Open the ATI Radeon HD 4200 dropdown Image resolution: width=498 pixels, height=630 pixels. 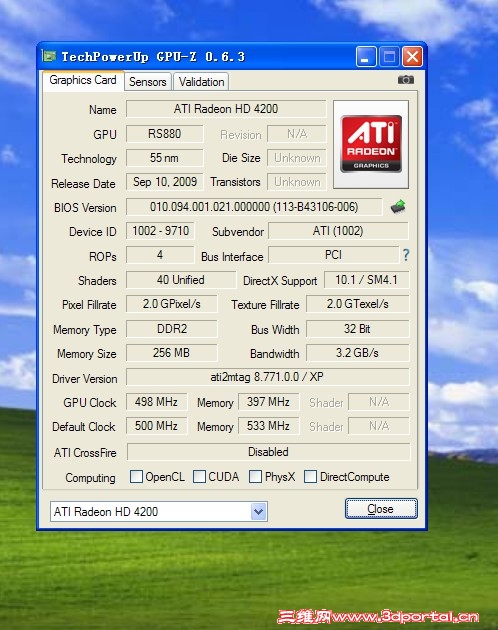[x=258, y=511]
